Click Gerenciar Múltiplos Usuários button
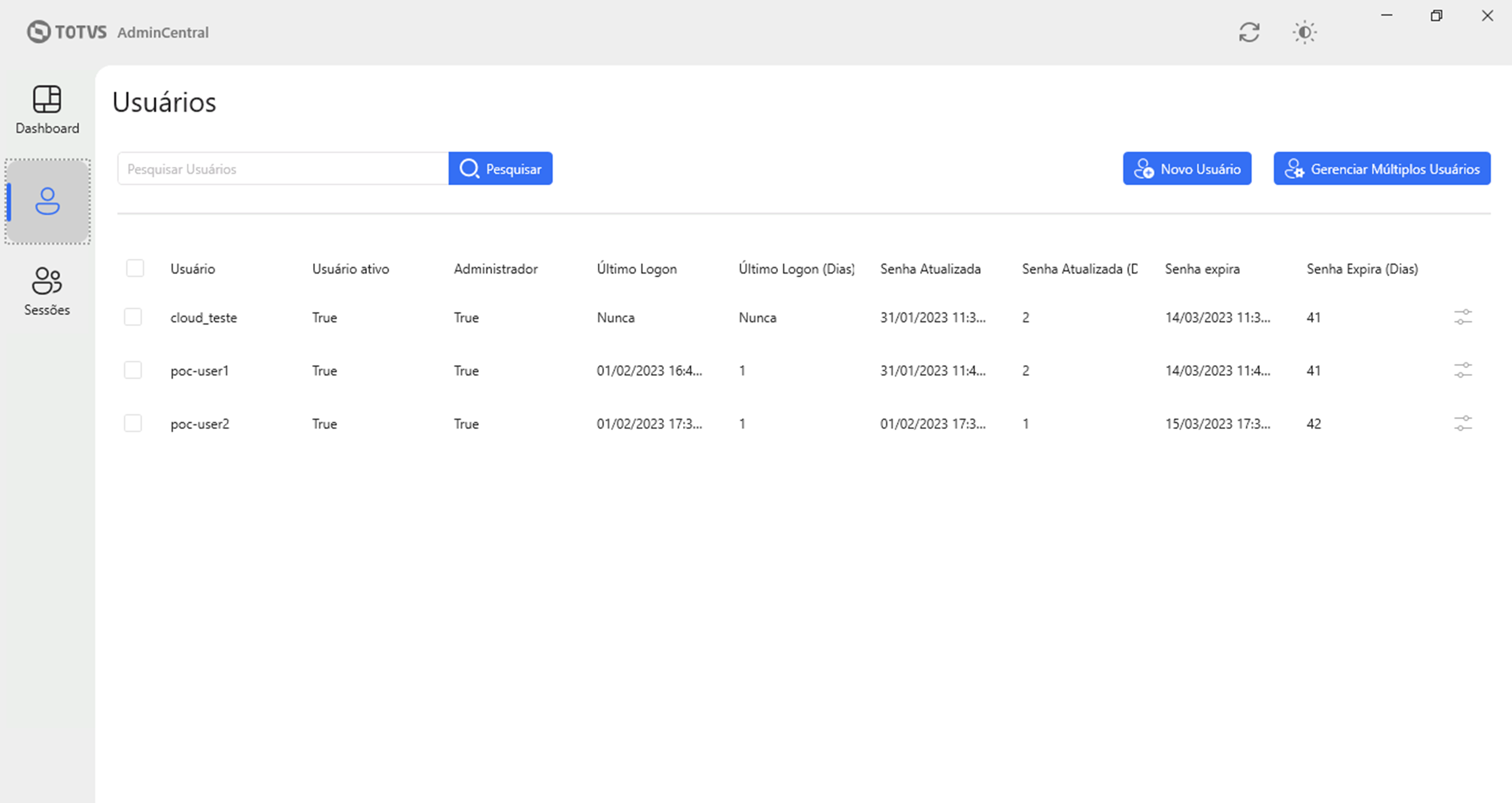 pyautogui.click(x=1382, y=168)
